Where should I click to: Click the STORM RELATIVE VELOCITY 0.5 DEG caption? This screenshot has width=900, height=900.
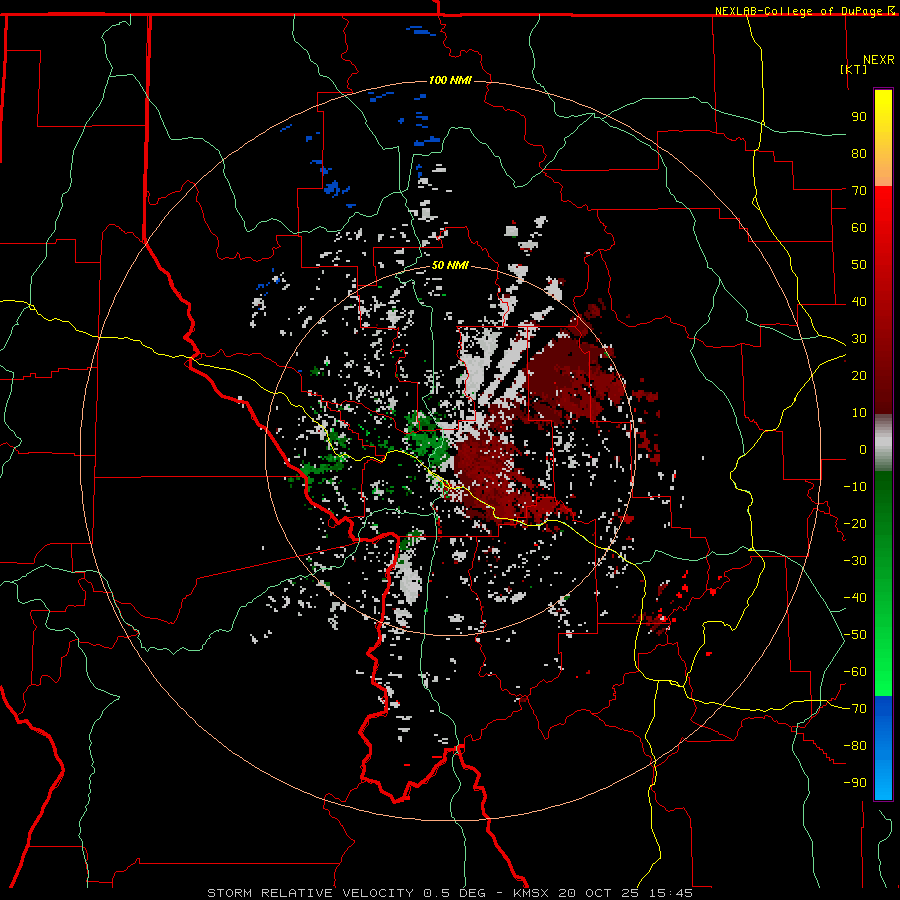(x=346, y=893)
